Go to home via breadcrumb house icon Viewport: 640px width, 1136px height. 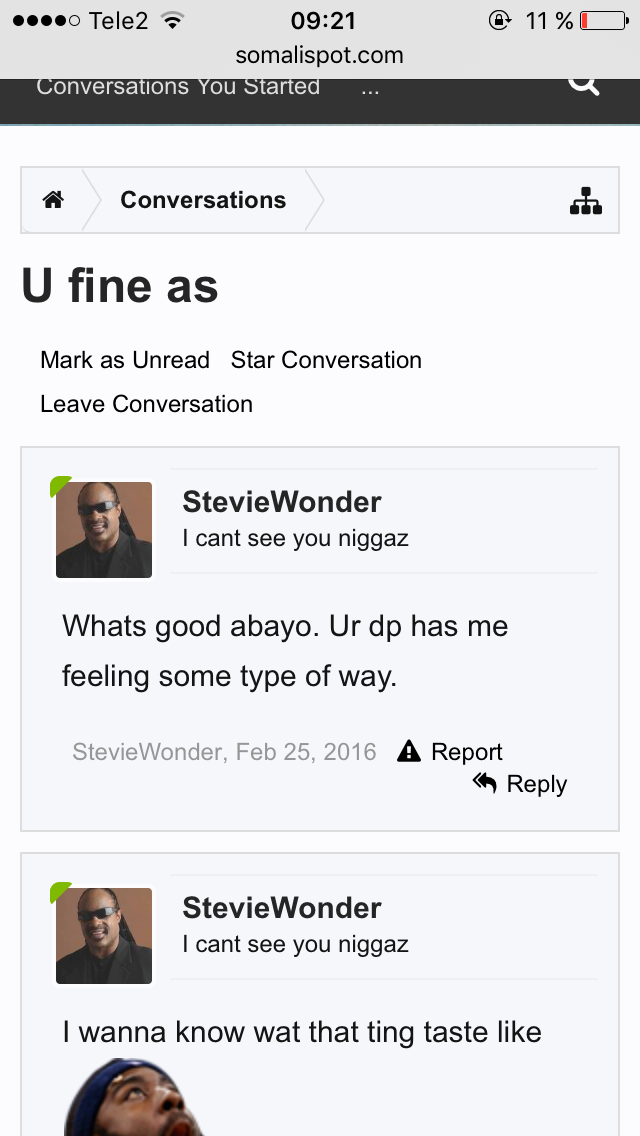(x=53, y=200)
